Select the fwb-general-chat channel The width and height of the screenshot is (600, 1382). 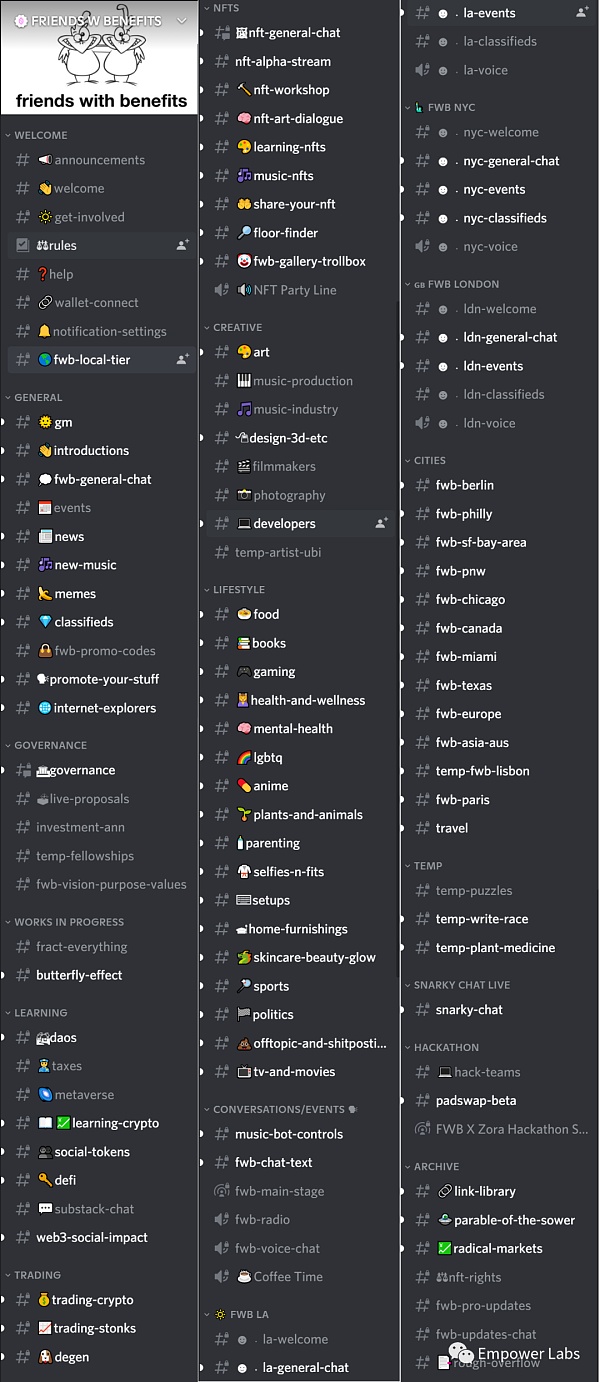[102, 479]
